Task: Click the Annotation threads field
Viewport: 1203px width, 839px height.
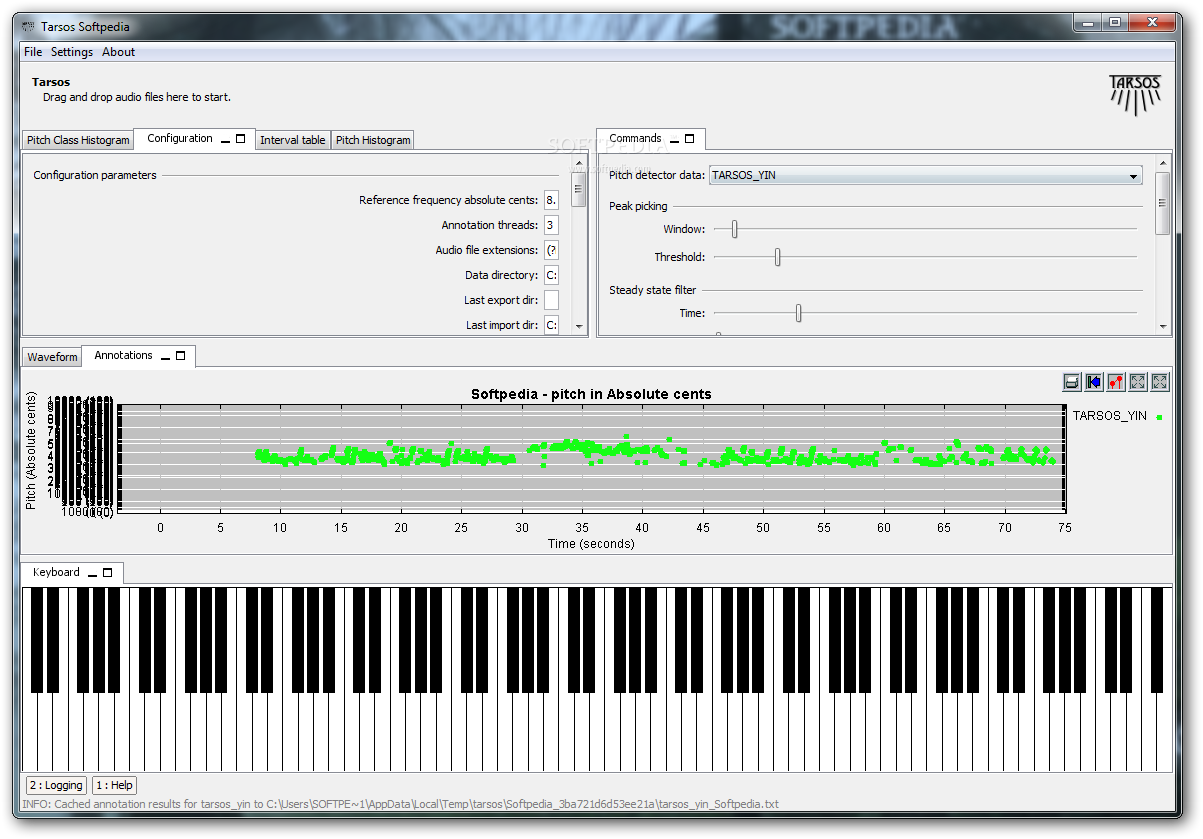Action: (551, 225)
